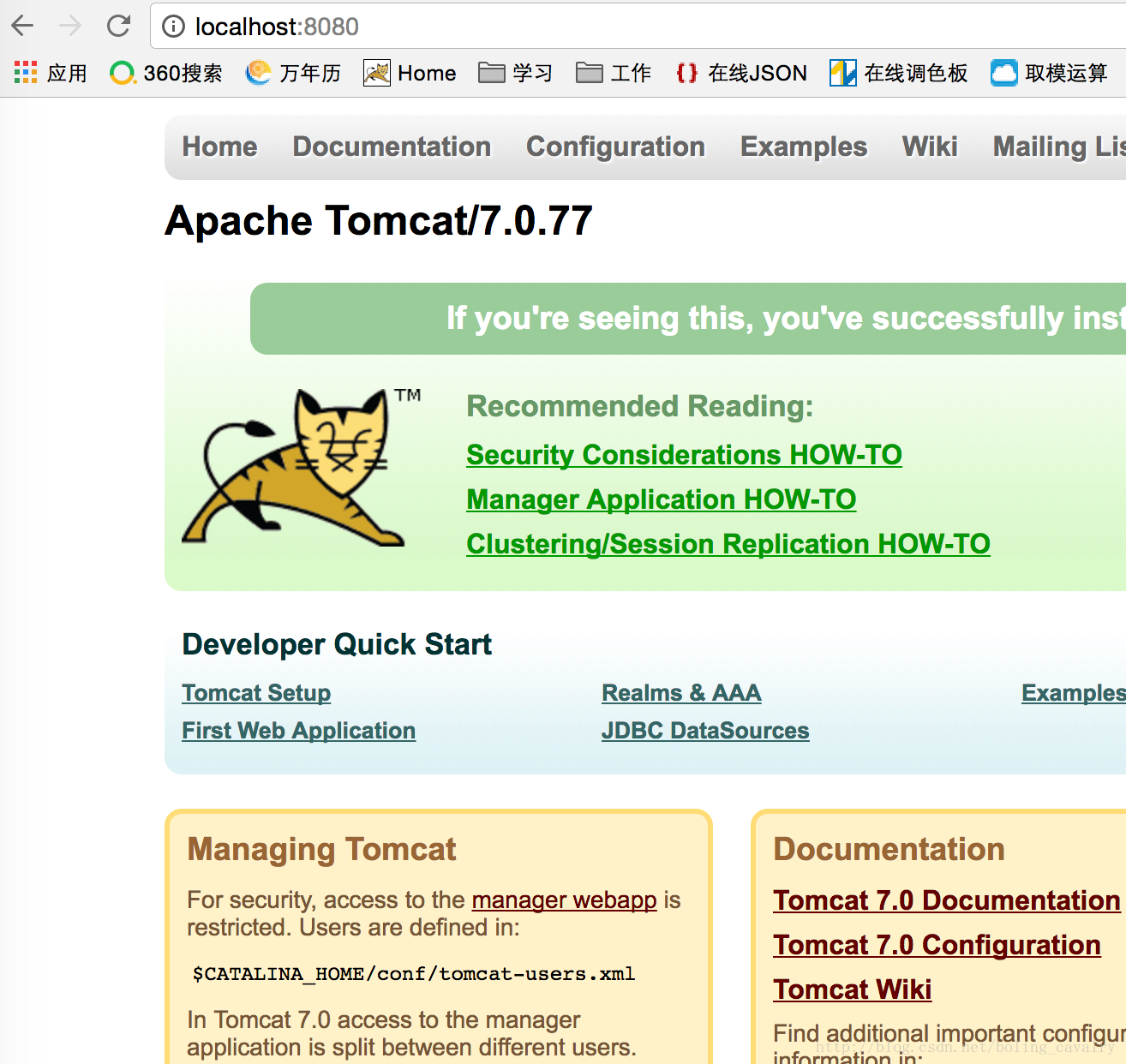Open the Wiki navigation item
Viewport: 1126px width, 1064px height.
[930, 146]
